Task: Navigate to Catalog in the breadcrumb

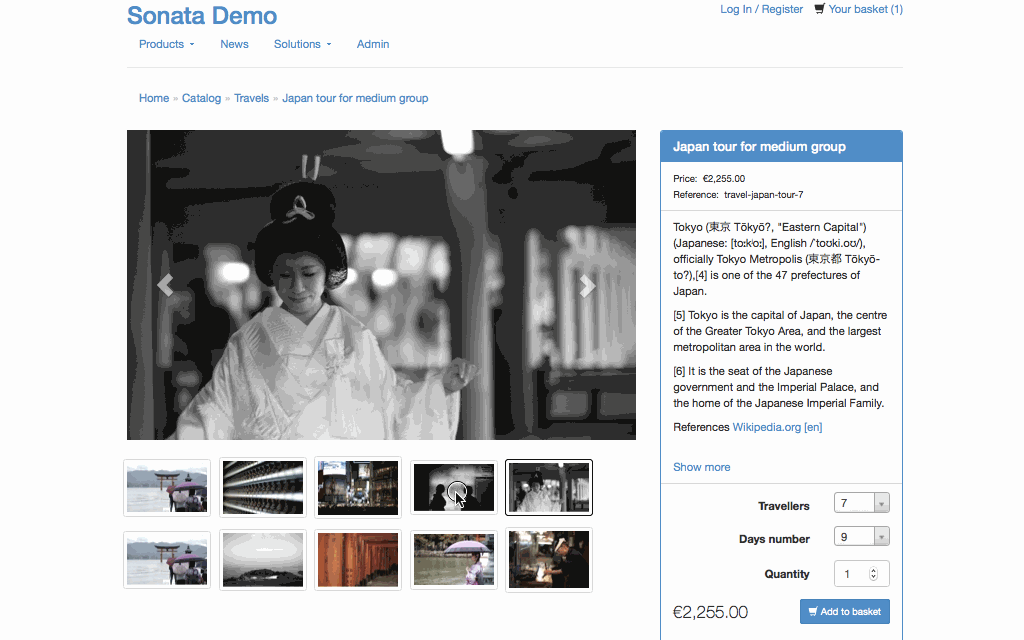Action: pos(201,98)
